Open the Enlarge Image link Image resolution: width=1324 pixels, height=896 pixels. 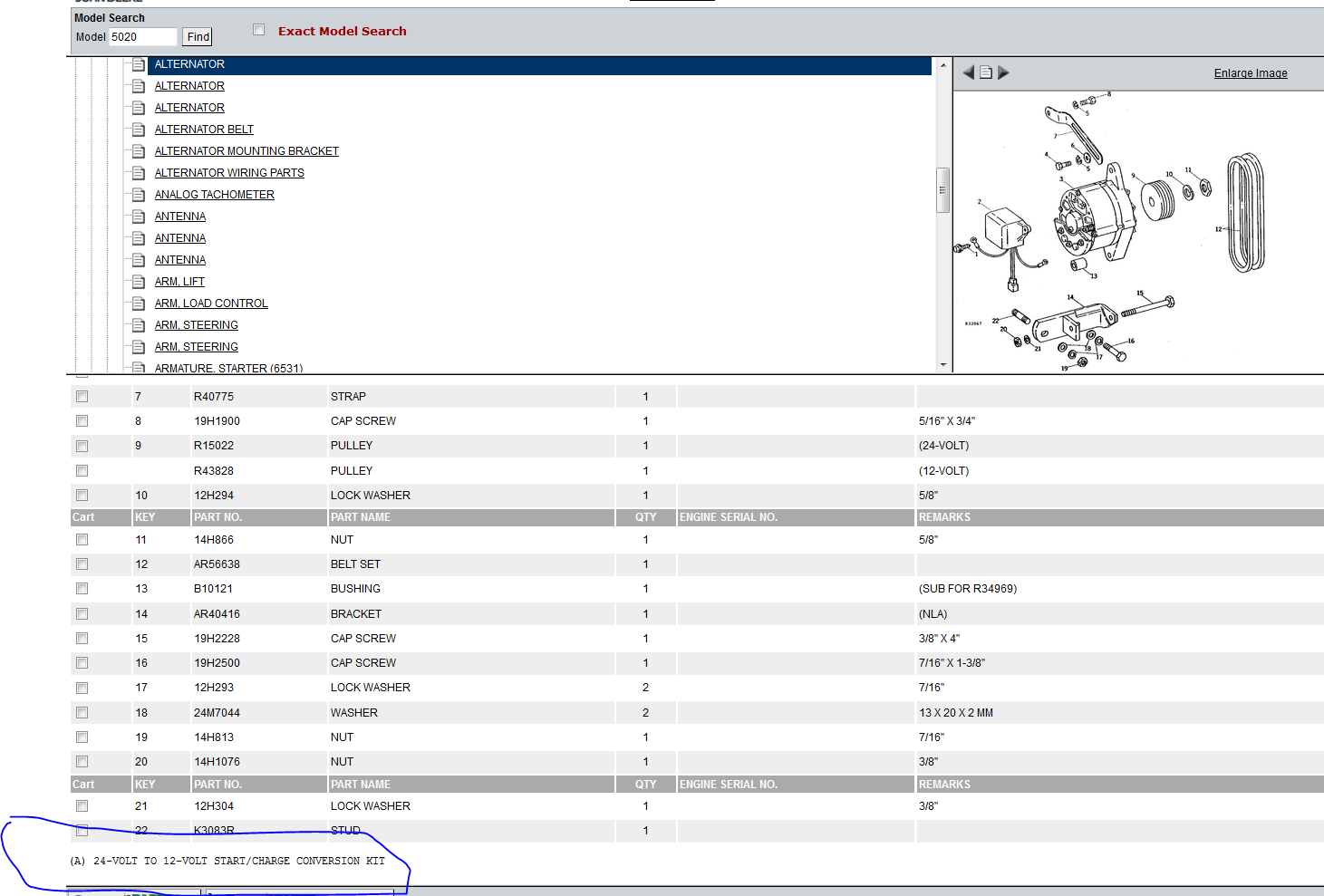pyautogui.click(x=1250, y=73)
